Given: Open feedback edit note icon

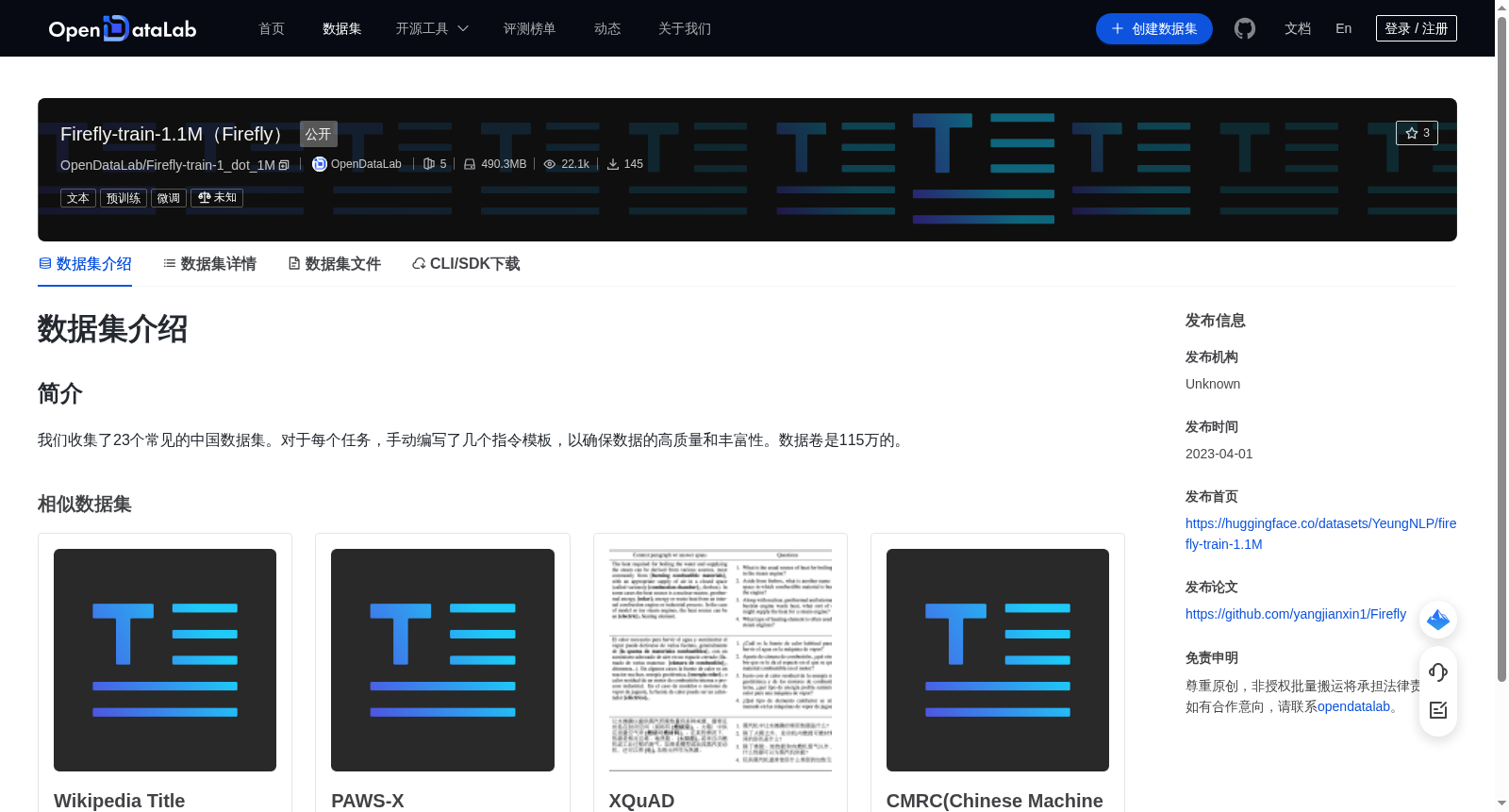Looking at the screenshot, I should [x=1438, y=710].
